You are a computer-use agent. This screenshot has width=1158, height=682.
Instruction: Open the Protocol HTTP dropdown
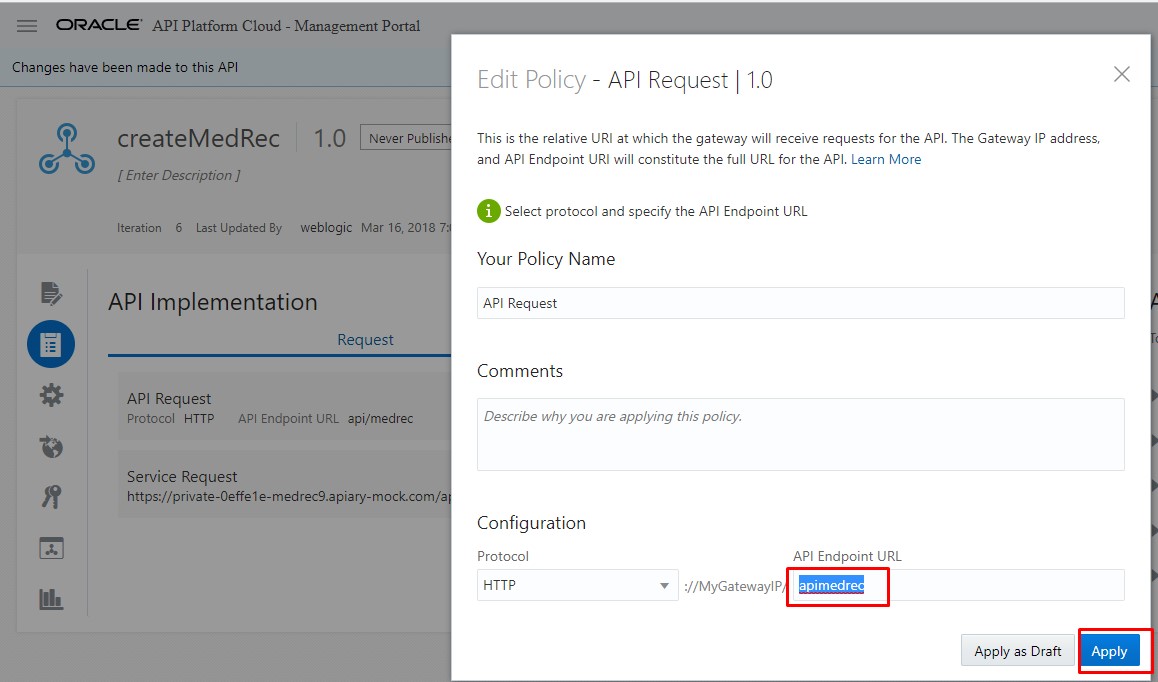tap(578, 585)
